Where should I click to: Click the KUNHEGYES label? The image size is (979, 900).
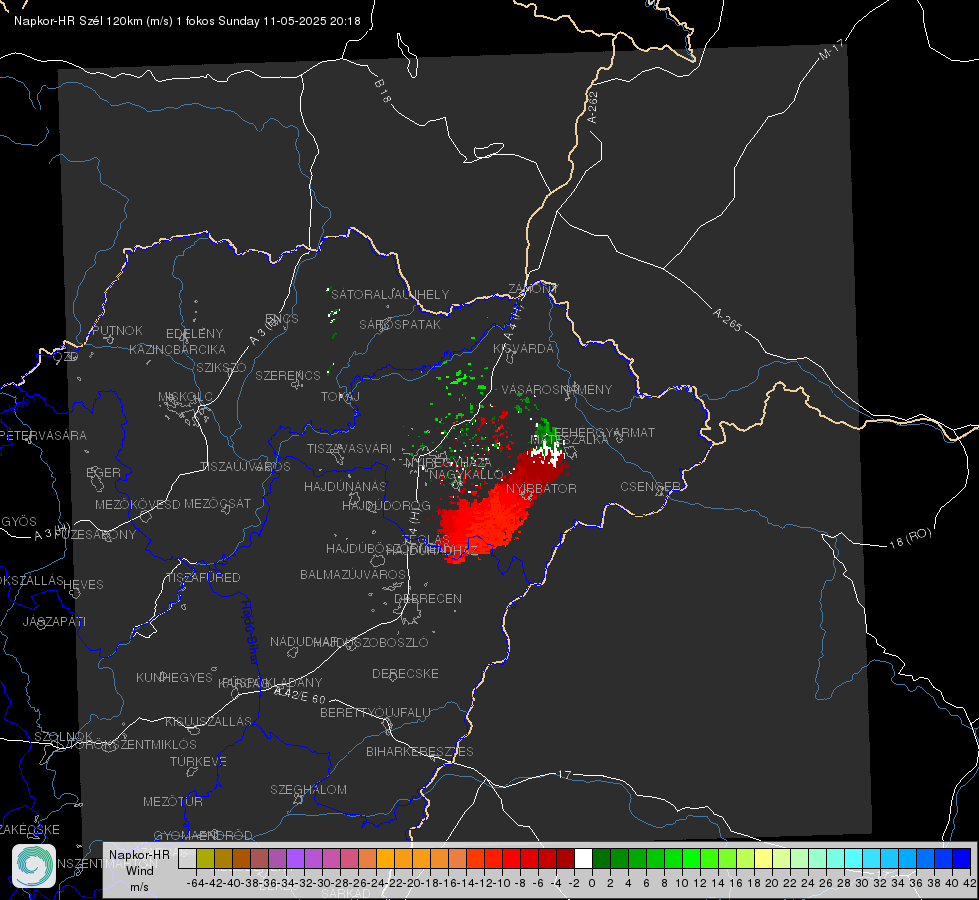tap(174, 677)
